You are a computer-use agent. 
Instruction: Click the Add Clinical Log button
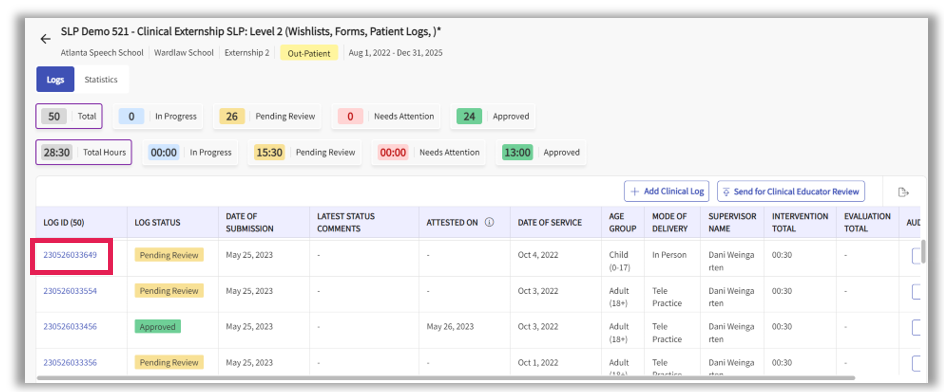point(667,191)
